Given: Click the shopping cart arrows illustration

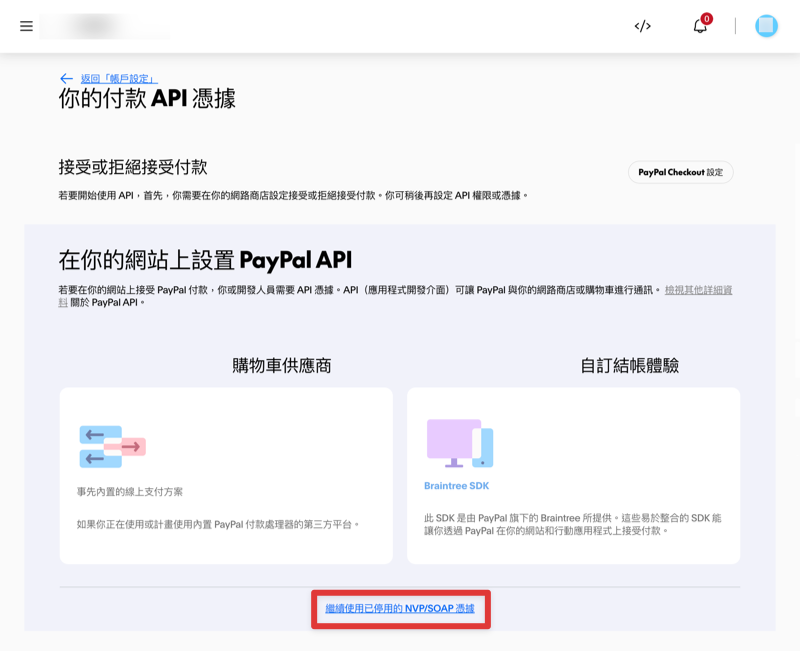Looking at the screenshot, I should coord(113,446).
